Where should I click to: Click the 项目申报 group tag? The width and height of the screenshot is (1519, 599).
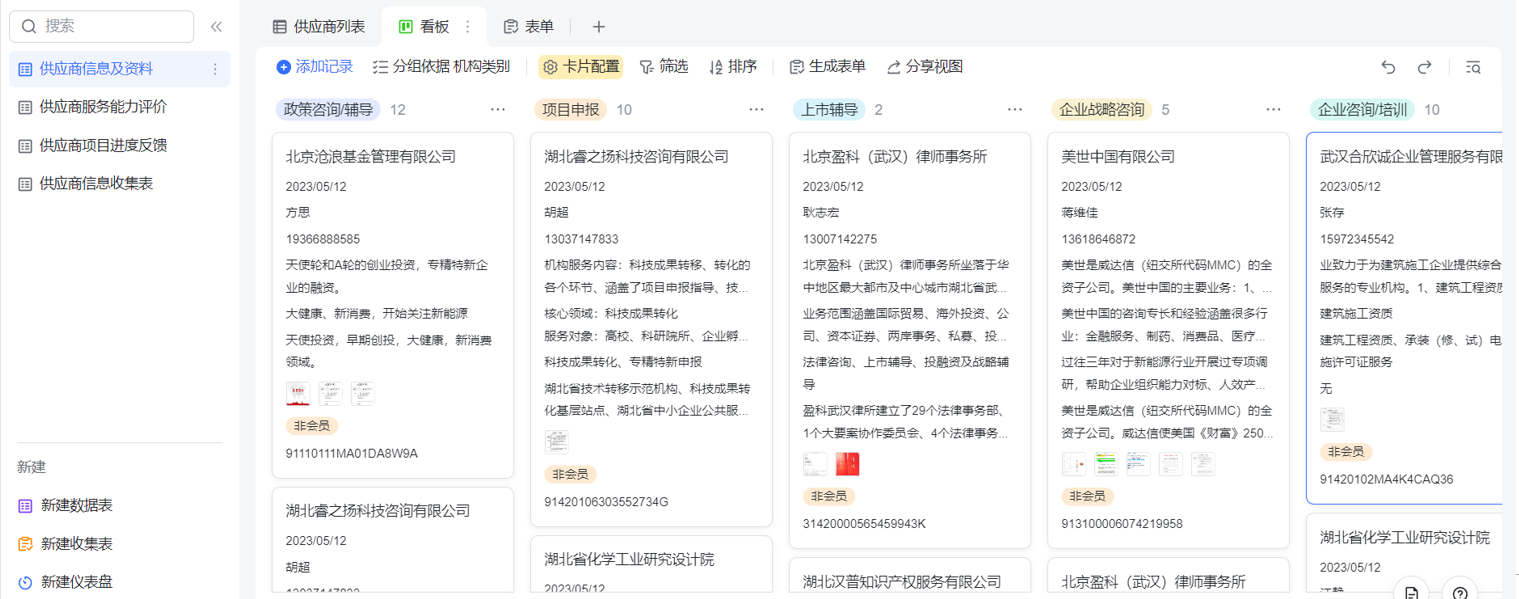(570, 110)
